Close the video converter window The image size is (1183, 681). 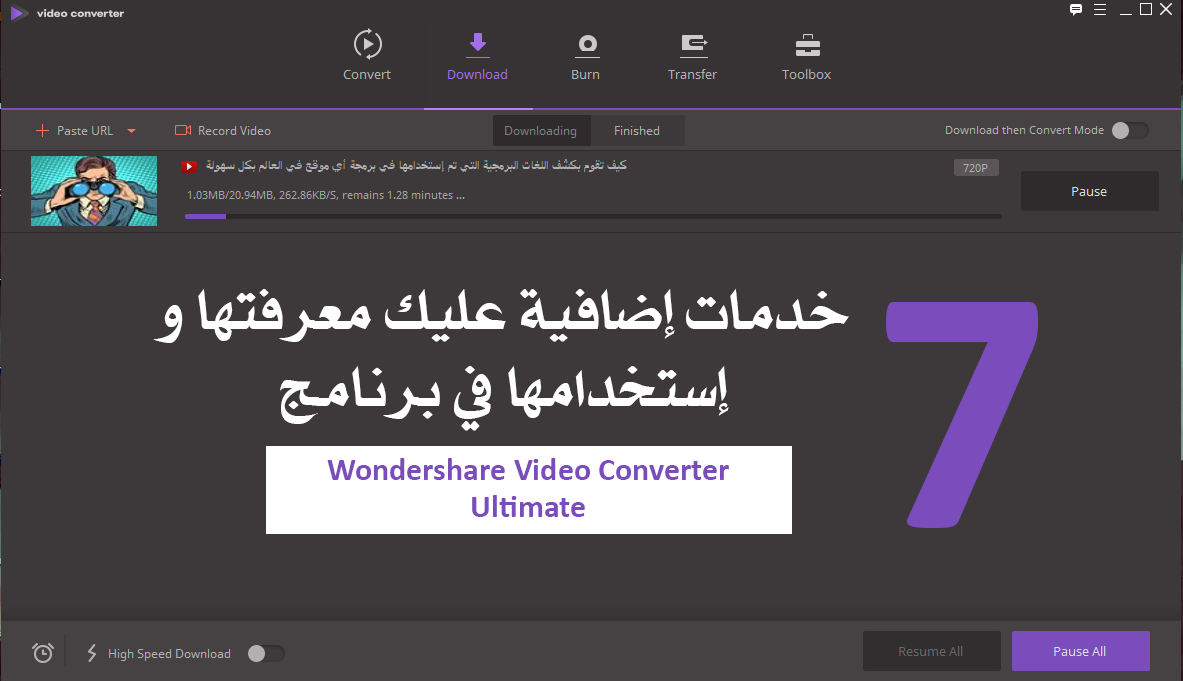point(1166,9)
